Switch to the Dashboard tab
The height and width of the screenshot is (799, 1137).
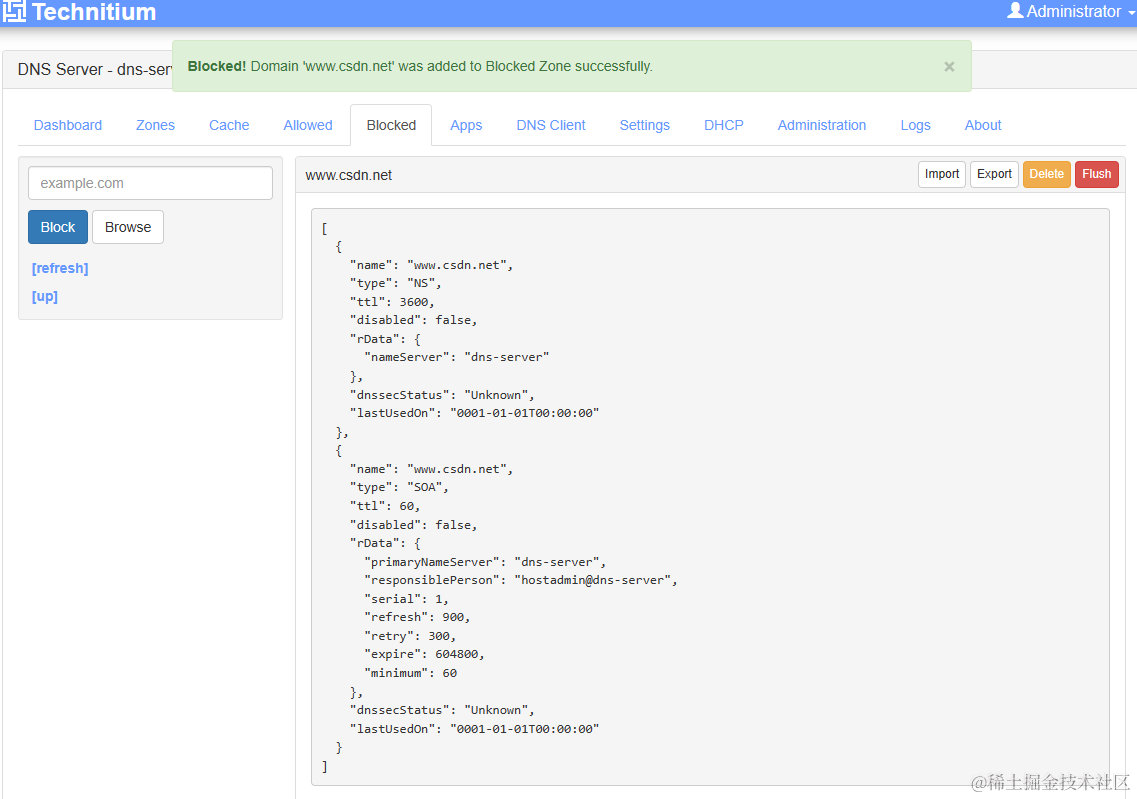coord(67,125)
